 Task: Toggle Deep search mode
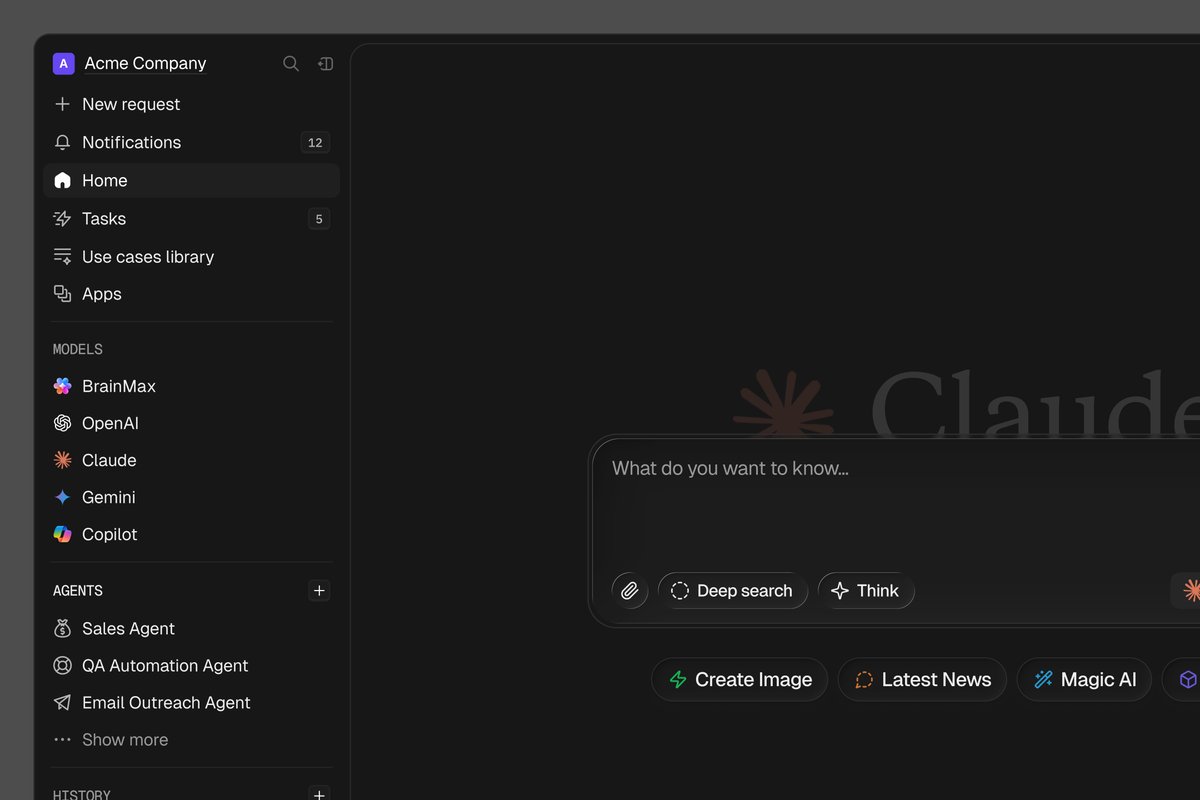click(x=733, y=591)
